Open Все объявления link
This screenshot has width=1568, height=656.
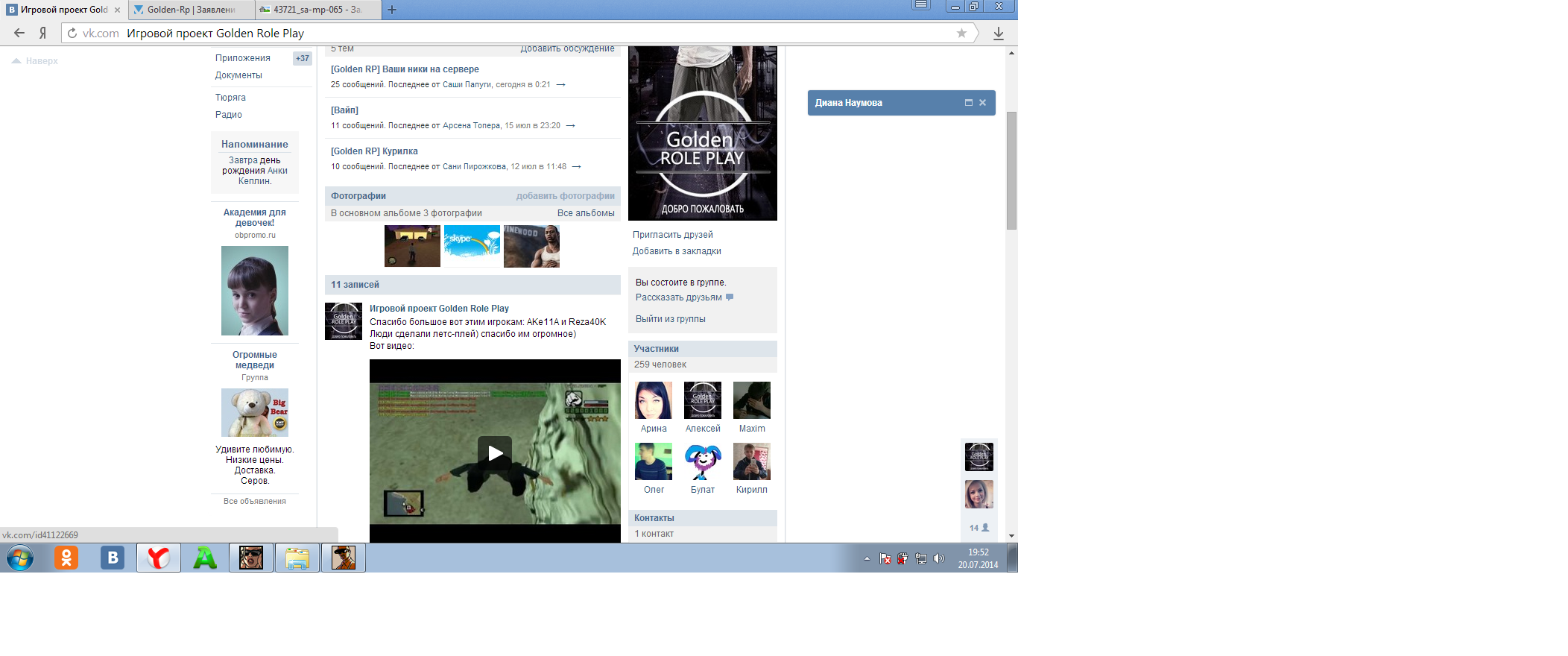255,501
